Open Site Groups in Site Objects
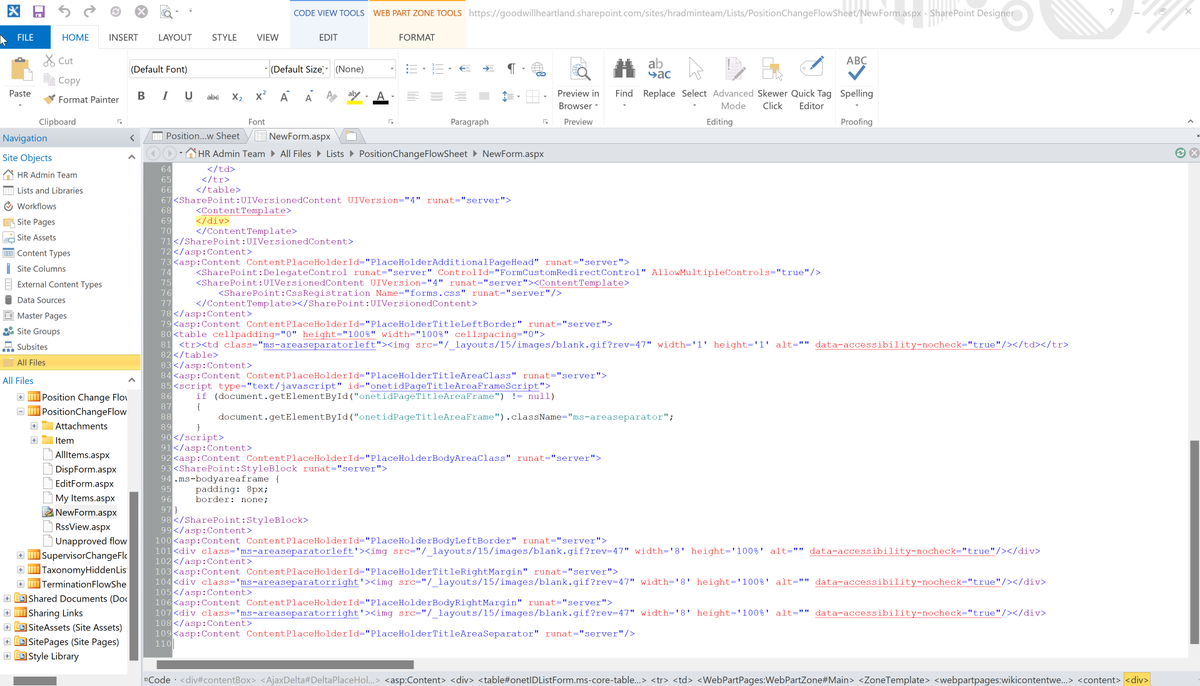Image resolution: width=1200 pixels, height=686 pixels. (38, 331)
